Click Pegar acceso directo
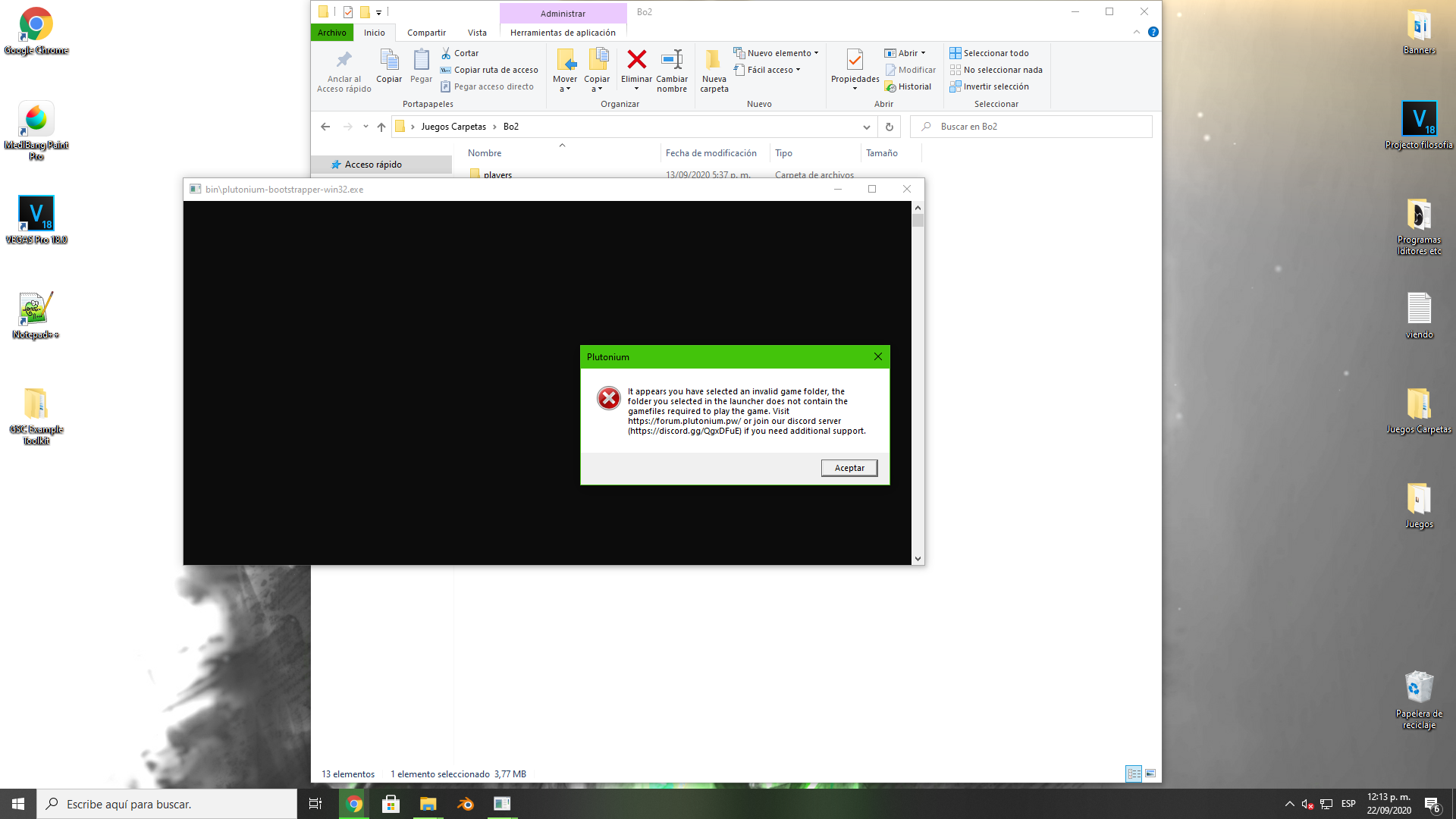Viewport: 1456px width, 819px height. 487,86
